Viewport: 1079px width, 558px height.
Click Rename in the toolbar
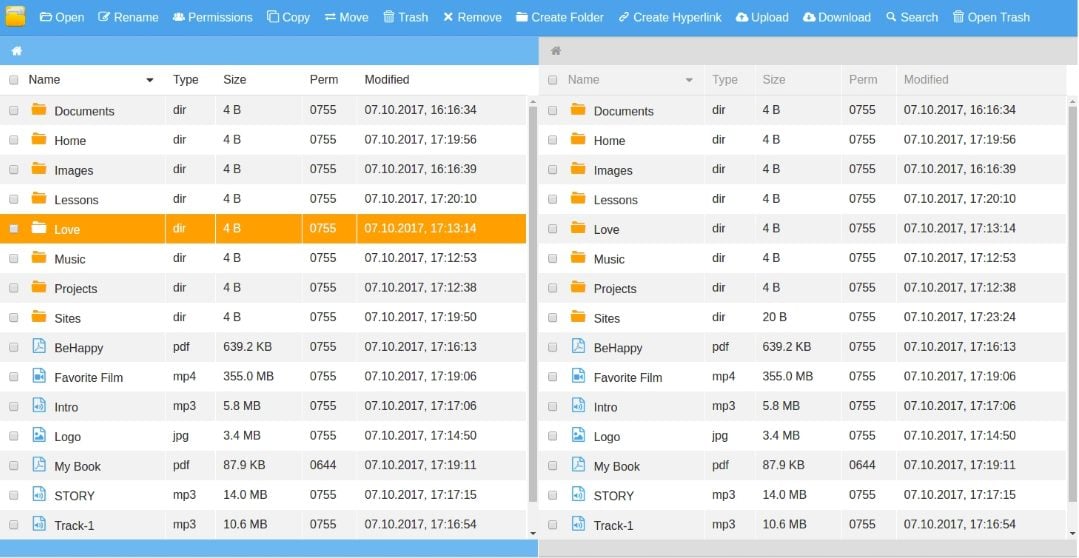(x=128, y=17)
